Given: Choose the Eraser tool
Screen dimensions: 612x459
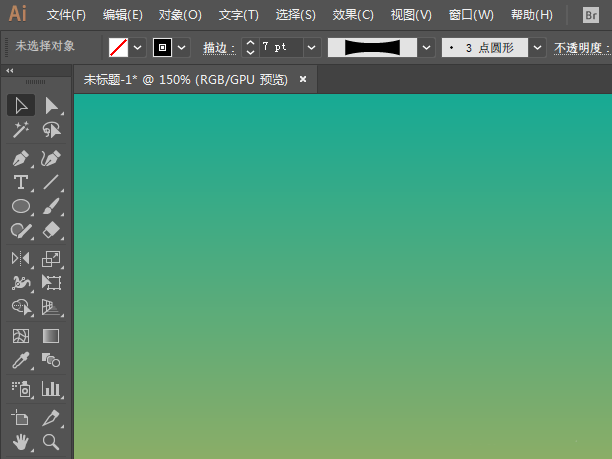Looking at the screenshot, I should point(51,230).
